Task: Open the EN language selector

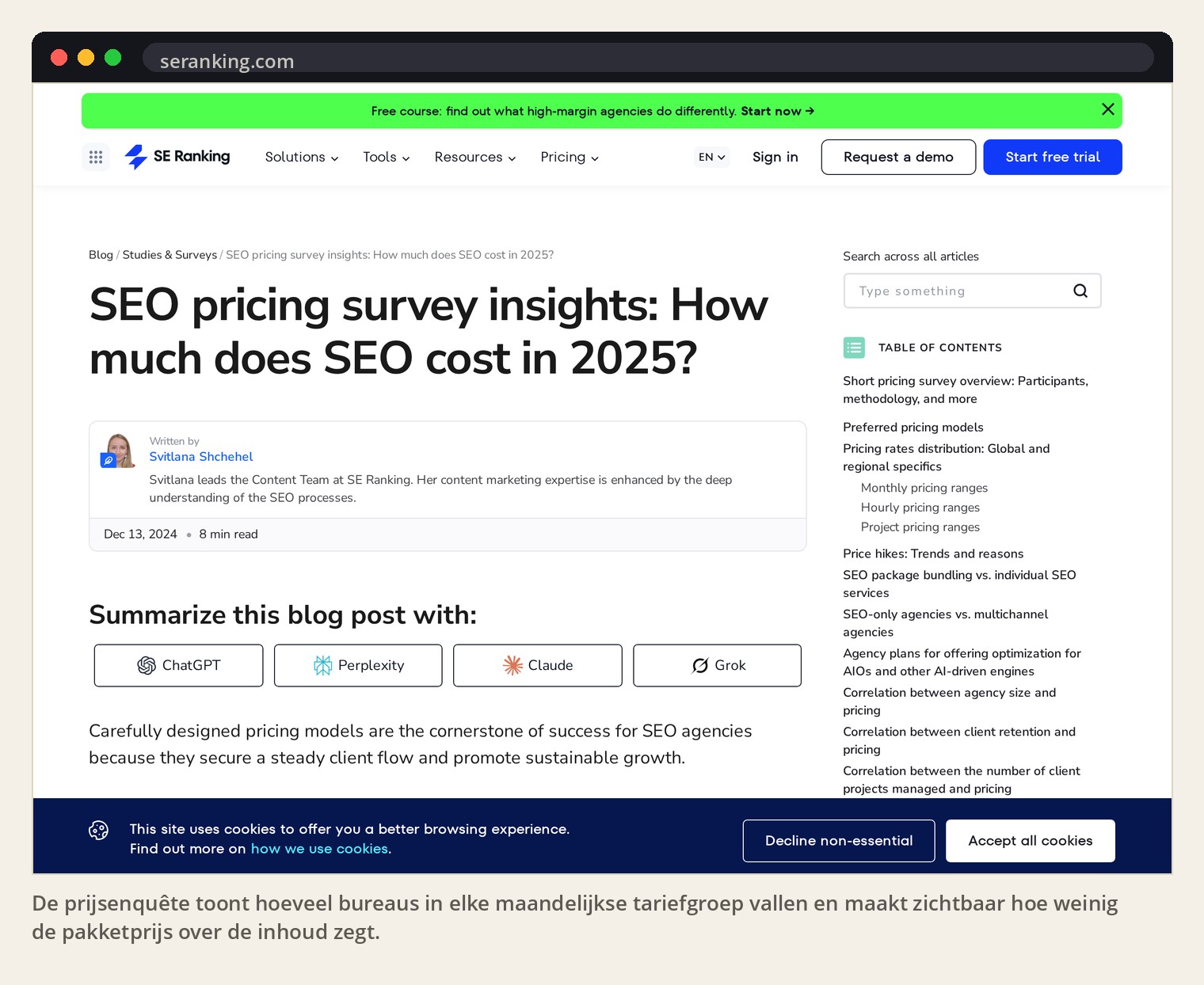Action: 711,157
